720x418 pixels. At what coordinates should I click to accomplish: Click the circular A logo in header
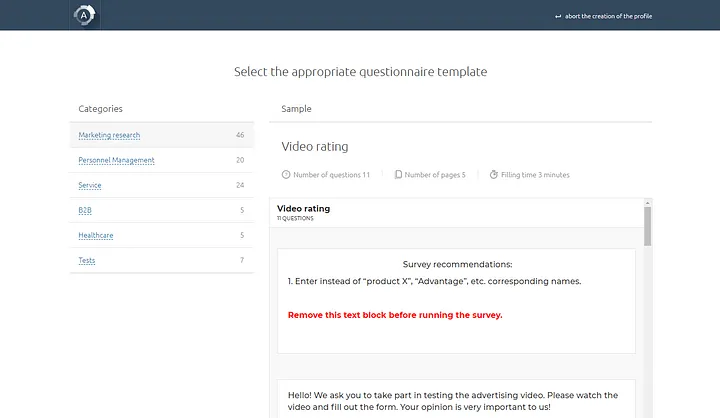point(84,15)
